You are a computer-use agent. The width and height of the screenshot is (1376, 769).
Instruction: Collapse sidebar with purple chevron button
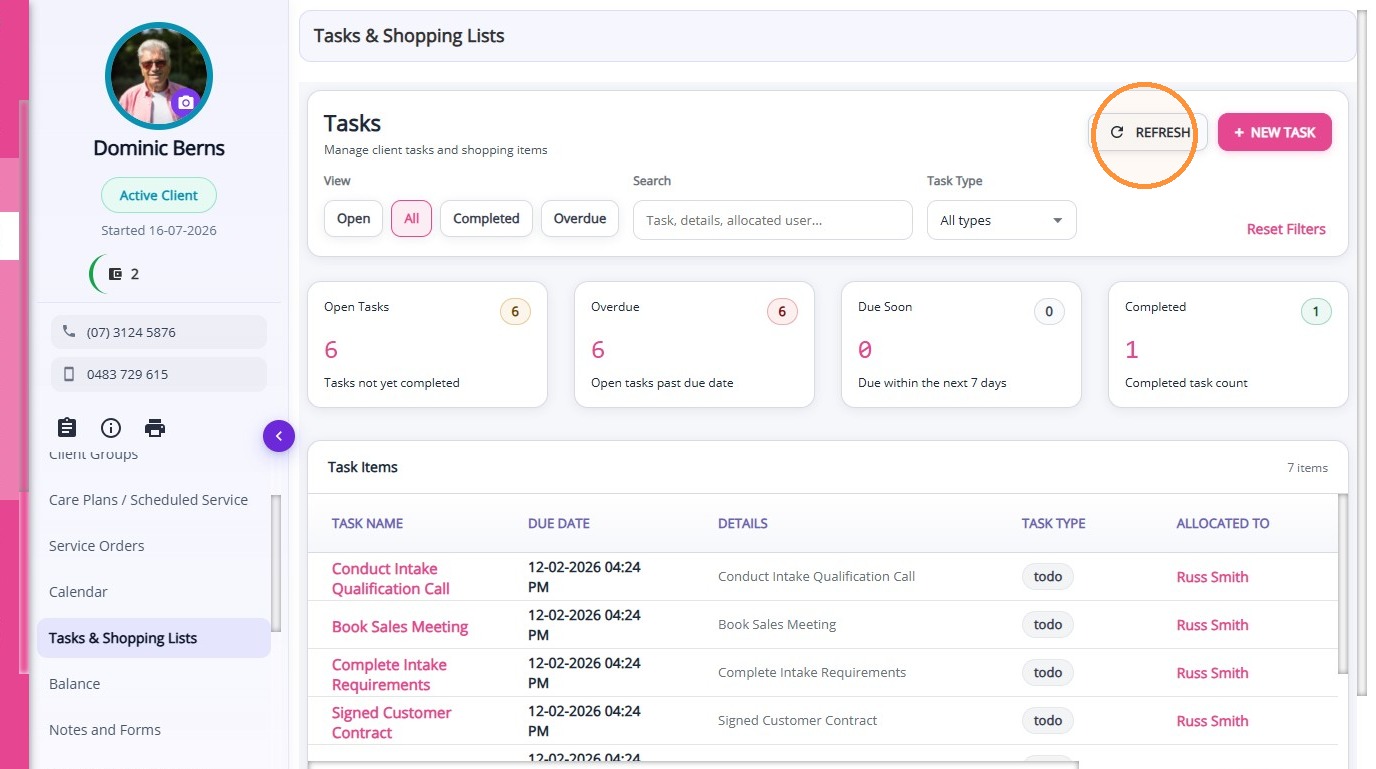click(x=279, y=436)
